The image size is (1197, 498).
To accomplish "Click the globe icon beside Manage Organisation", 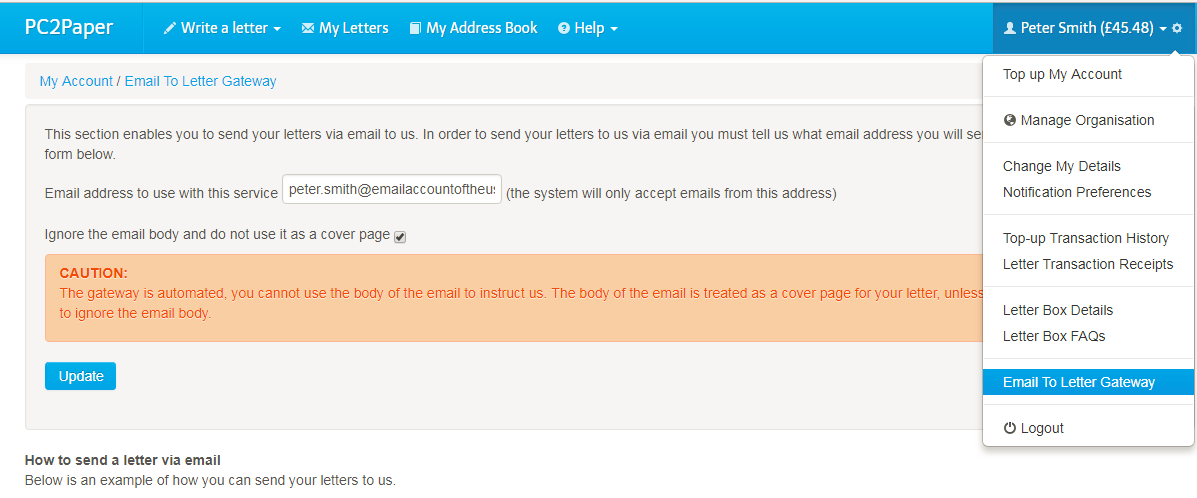I will click(x=1010, y=121).
